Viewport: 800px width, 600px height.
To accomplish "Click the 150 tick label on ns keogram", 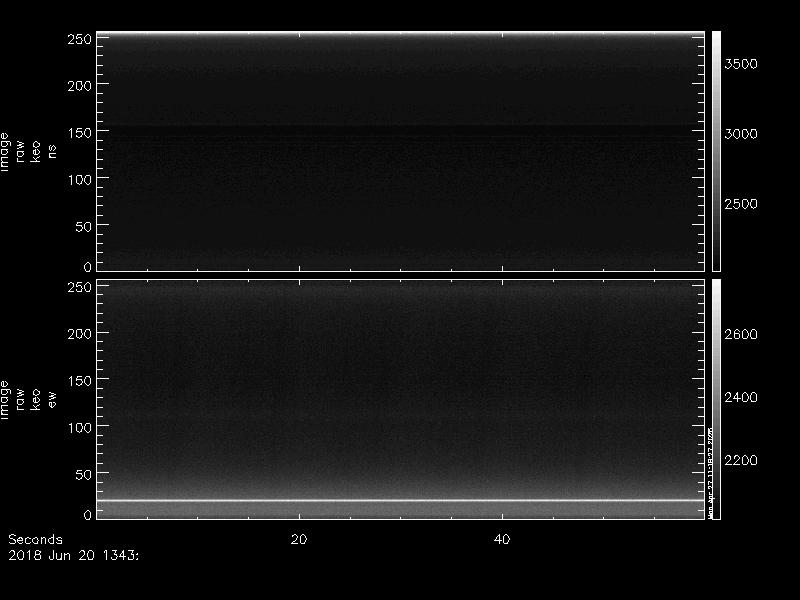I will tap(80, 133).
